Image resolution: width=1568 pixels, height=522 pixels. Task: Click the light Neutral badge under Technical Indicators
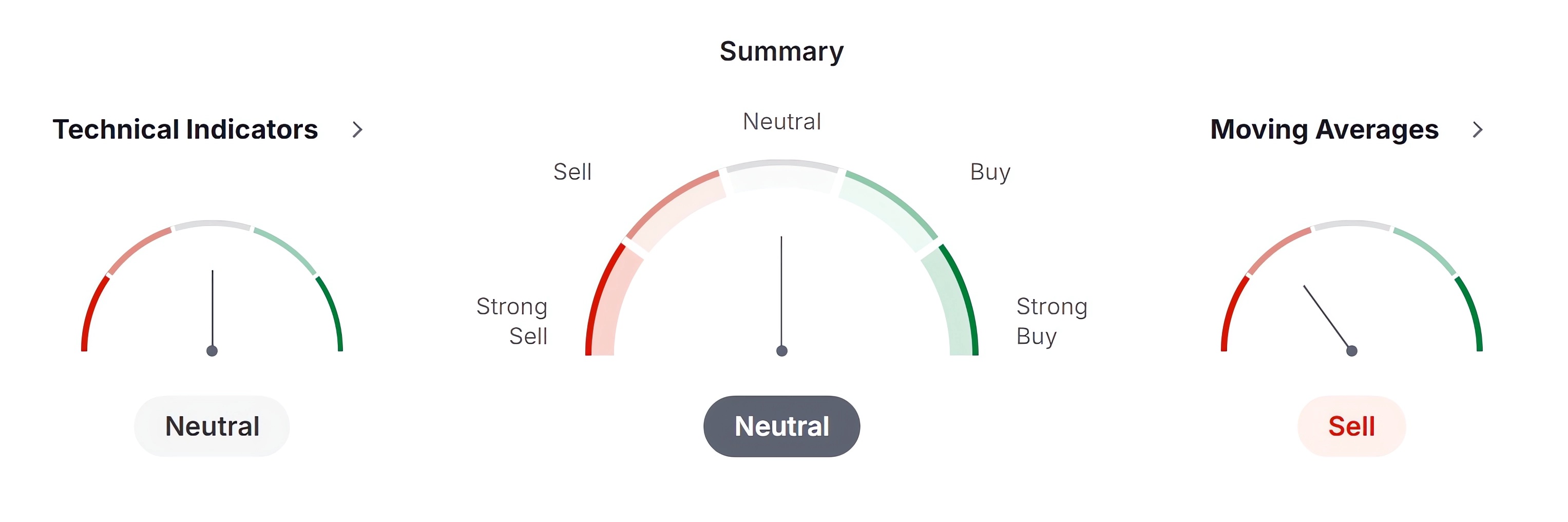(x=212, y=426)
